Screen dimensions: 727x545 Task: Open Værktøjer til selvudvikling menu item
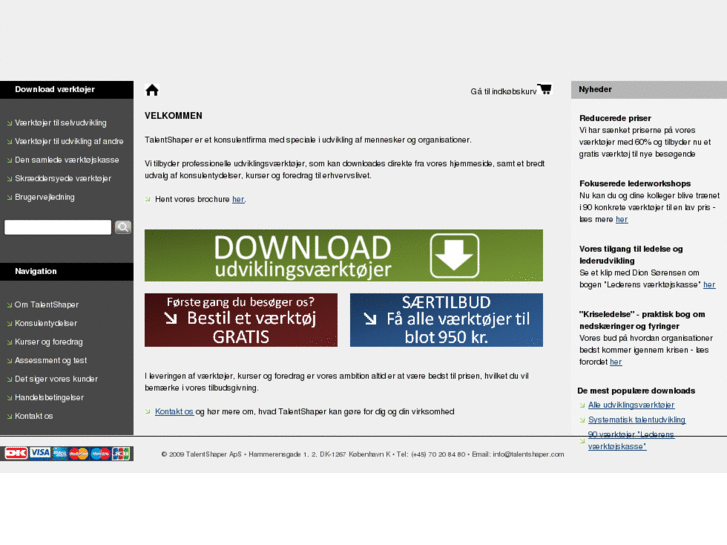coord(60,123)
